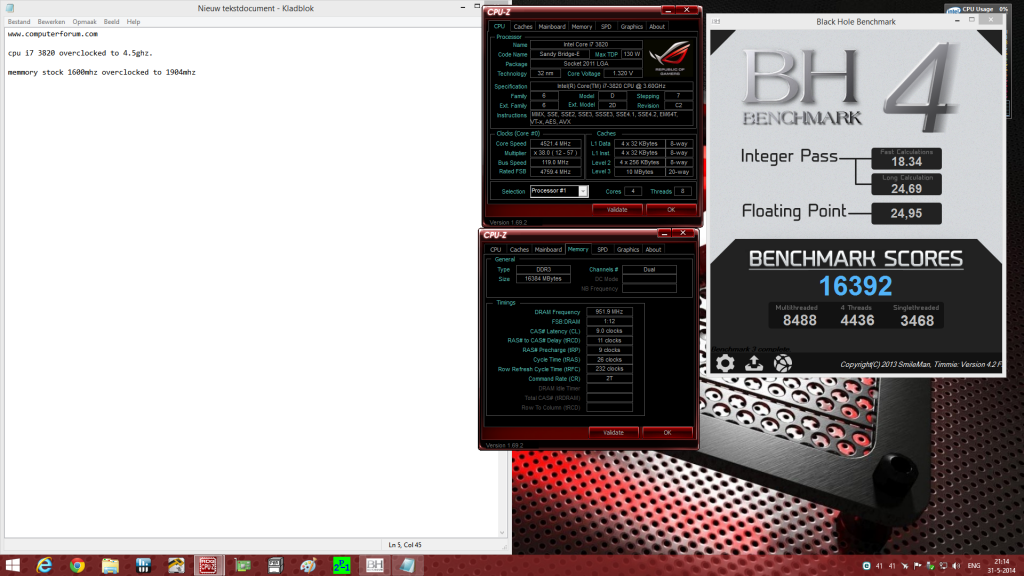Click the Black Hole Benchmark title bar icon
The height and width of the screenshot is (576, 1024).
[716, 22]
